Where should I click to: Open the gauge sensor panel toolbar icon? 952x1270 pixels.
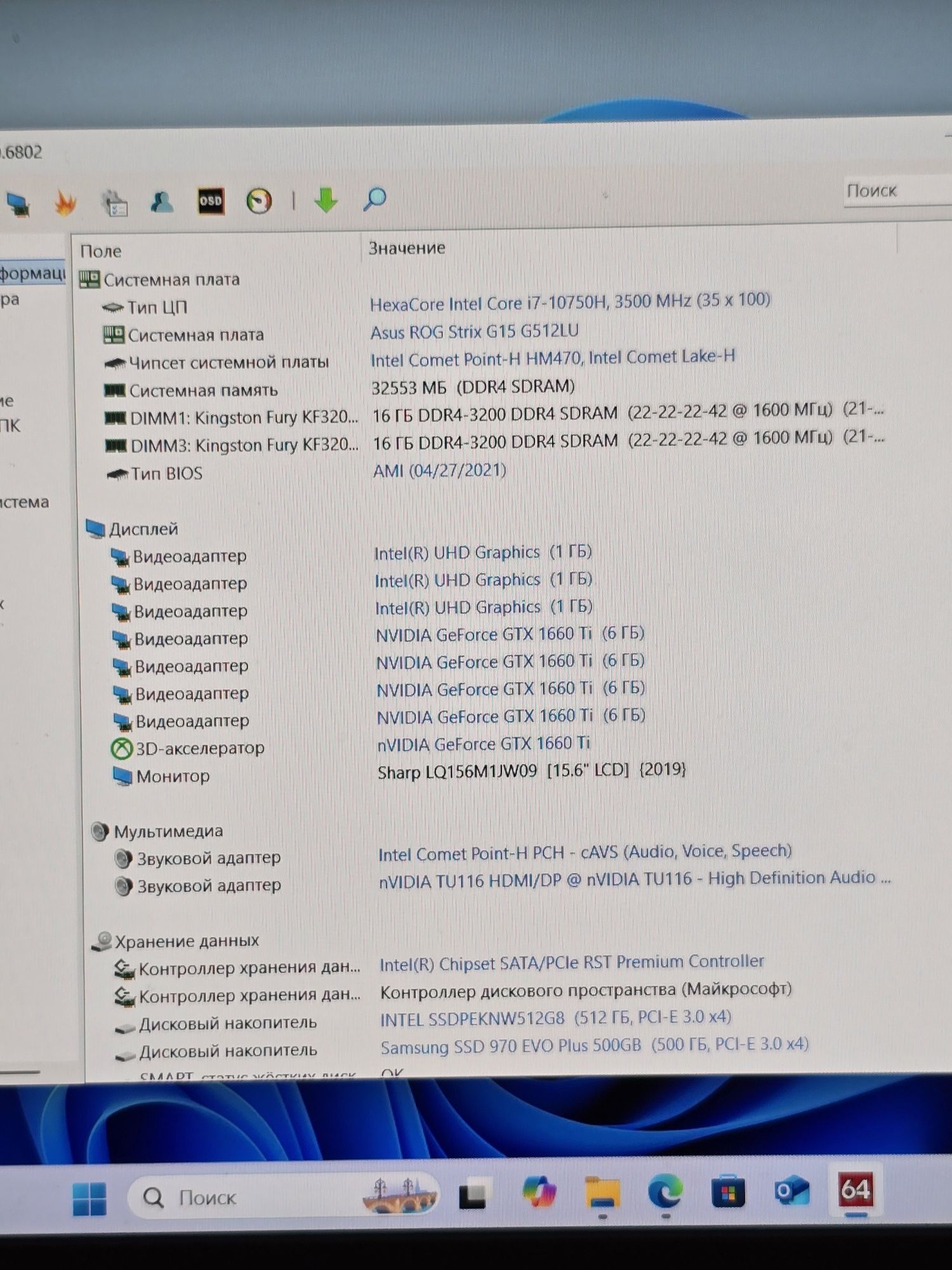259,201
